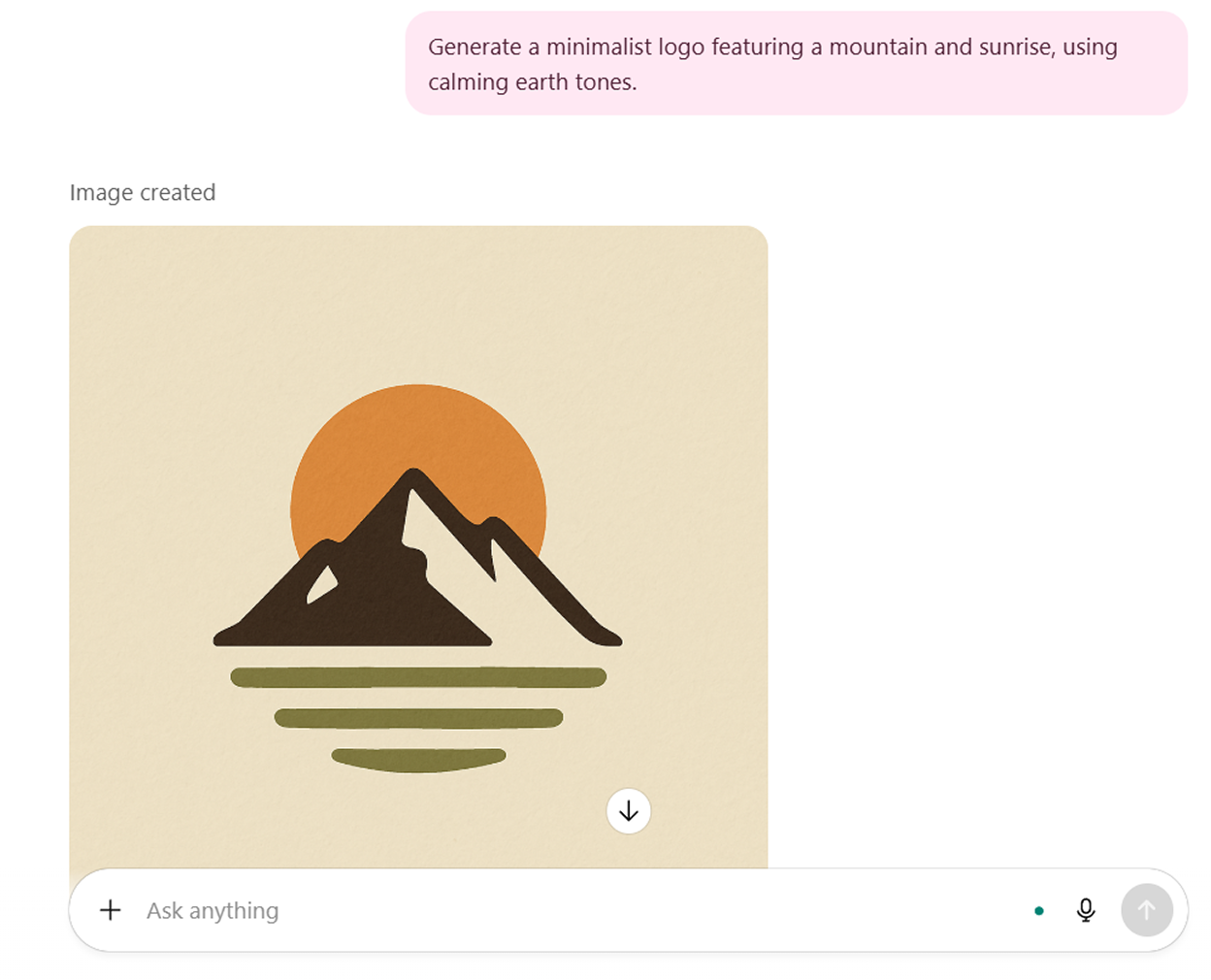Click the plus icon to attach content
The width and height of the screenshot is (1211, 980).
110,910
